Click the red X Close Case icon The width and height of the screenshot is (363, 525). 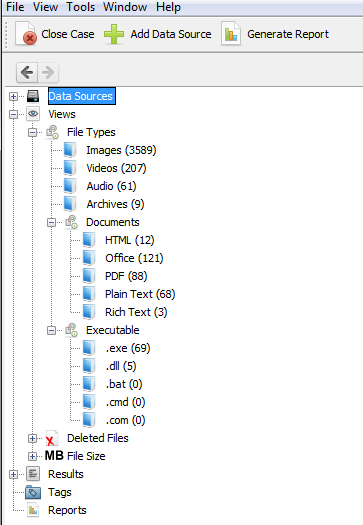(x=25, y=34)
